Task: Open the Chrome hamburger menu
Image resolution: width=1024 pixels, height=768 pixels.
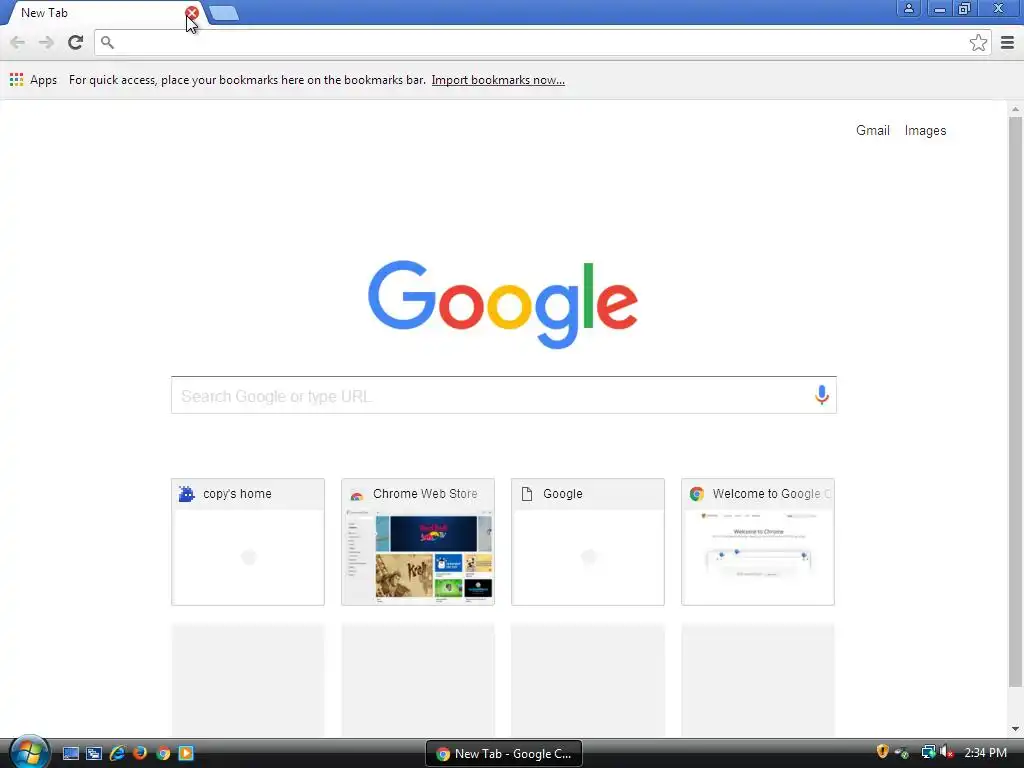Action: tap(1007, 42)
